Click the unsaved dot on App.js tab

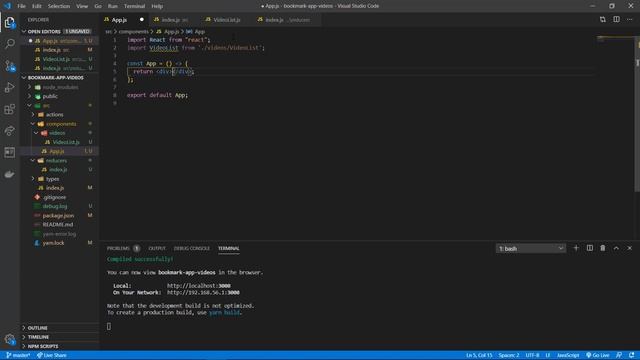pyautogui.click(x=142, y=20)
